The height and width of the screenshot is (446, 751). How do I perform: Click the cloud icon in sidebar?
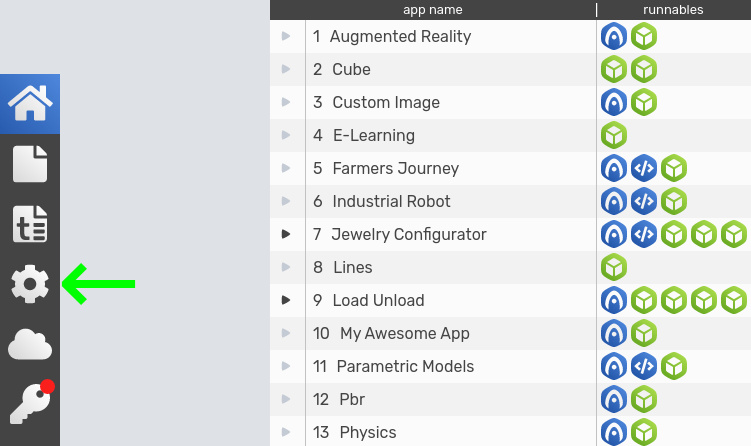coord(30,344)
